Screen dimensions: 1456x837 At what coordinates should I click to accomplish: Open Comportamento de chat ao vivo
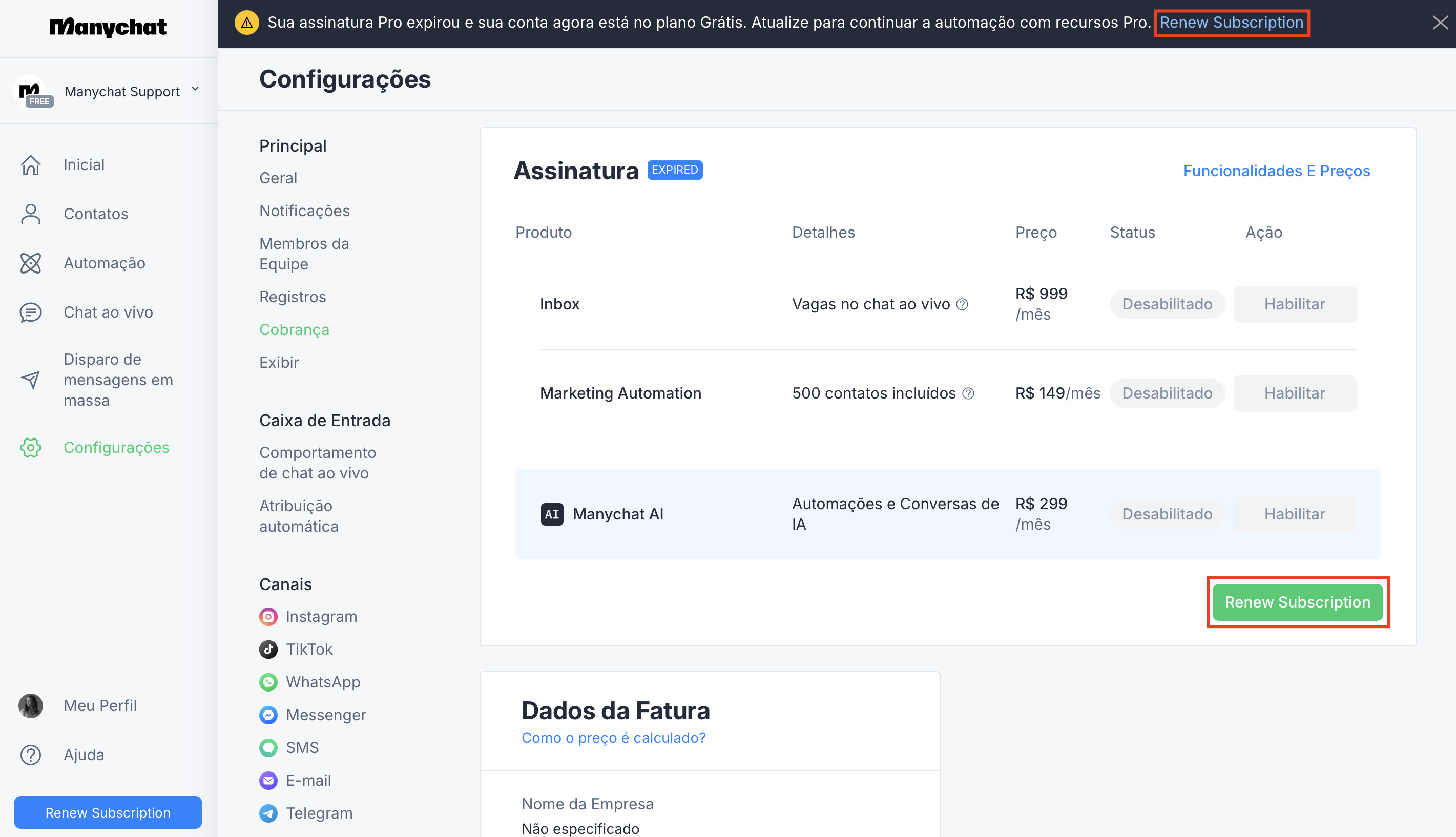pyautogui.click(x=318, y=463)
